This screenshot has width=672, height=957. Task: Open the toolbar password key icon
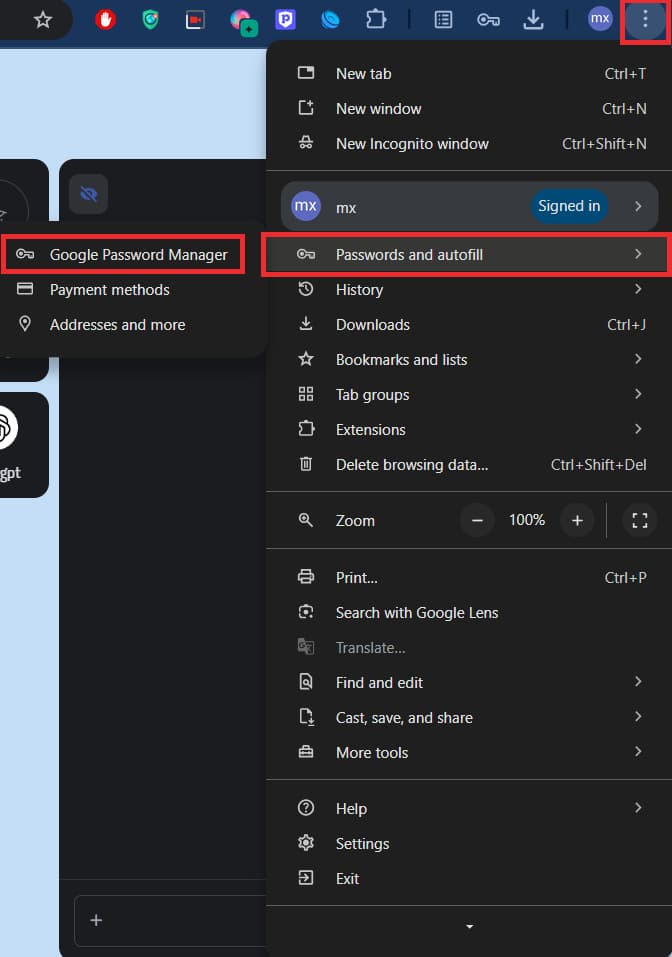click(488, 20)
